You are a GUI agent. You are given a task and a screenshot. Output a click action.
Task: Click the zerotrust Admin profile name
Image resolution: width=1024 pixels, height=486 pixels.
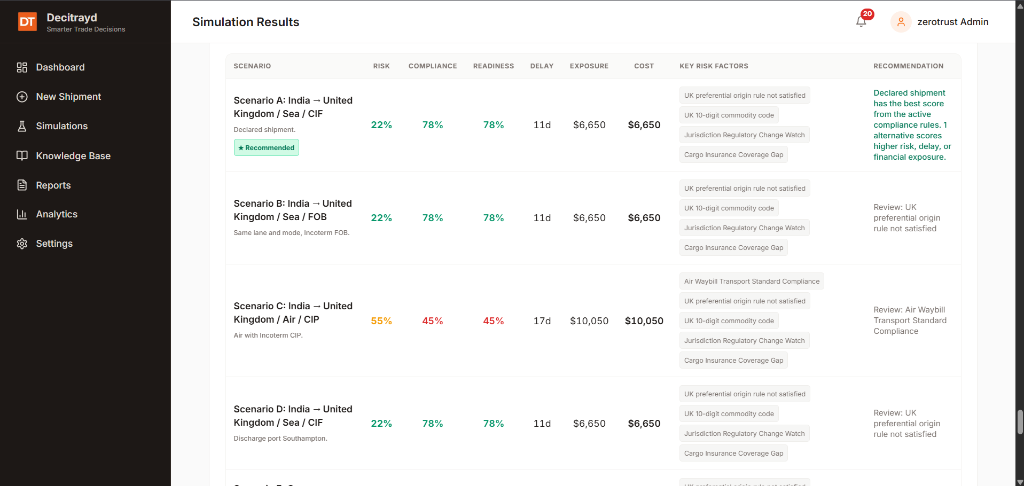coord(953,22)
